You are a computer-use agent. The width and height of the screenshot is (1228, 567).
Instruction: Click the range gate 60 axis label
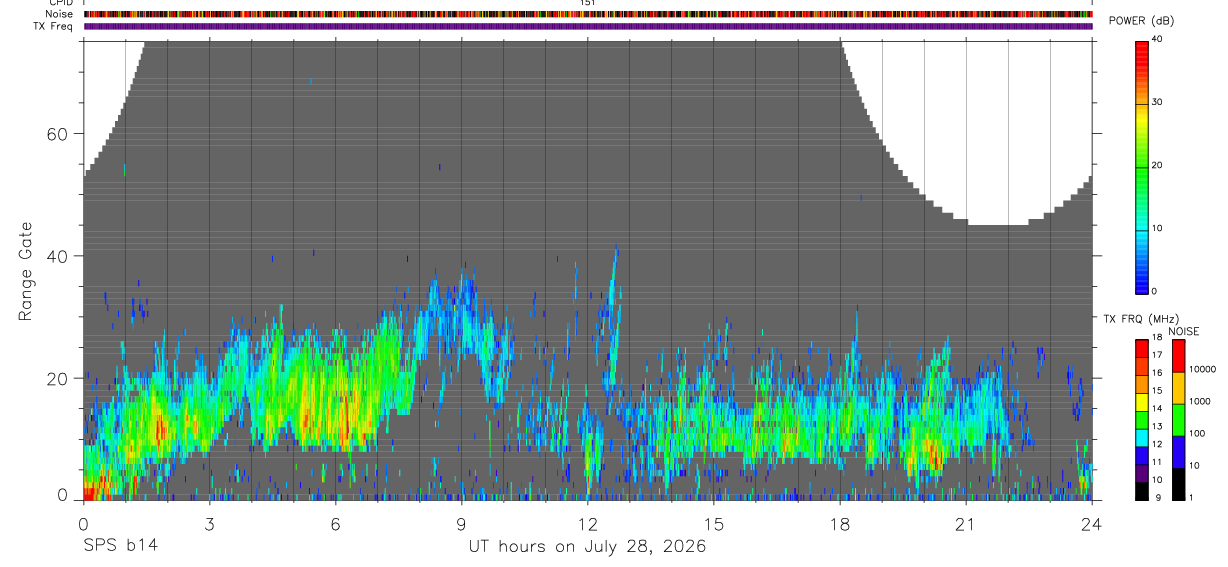tap(62, 134)
